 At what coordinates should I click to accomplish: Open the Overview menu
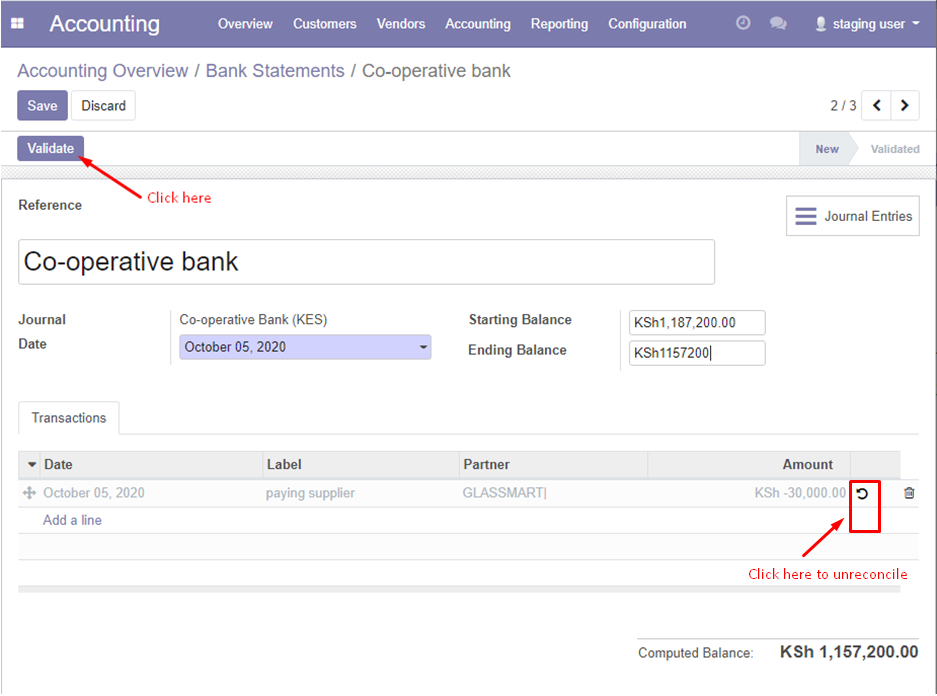(x=245, y=24)
